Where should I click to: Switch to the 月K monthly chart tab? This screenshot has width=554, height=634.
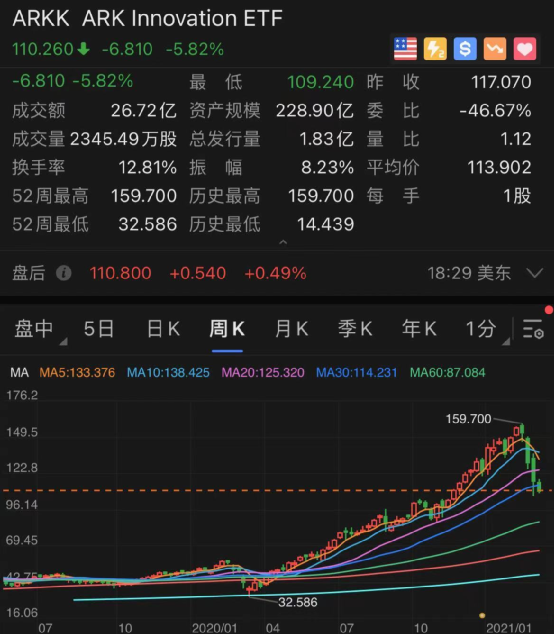292,328
